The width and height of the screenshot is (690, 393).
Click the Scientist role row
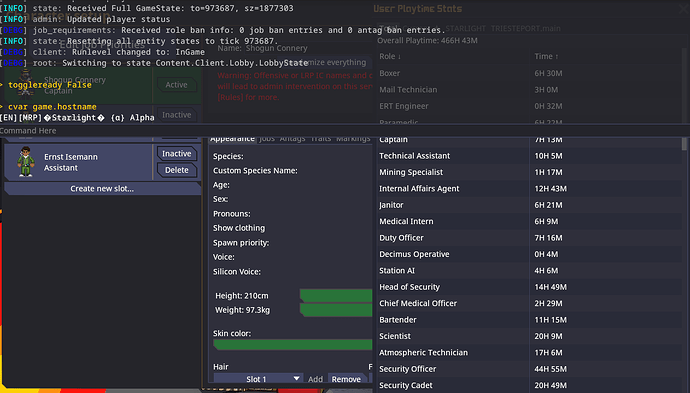[x=530, y=336]
